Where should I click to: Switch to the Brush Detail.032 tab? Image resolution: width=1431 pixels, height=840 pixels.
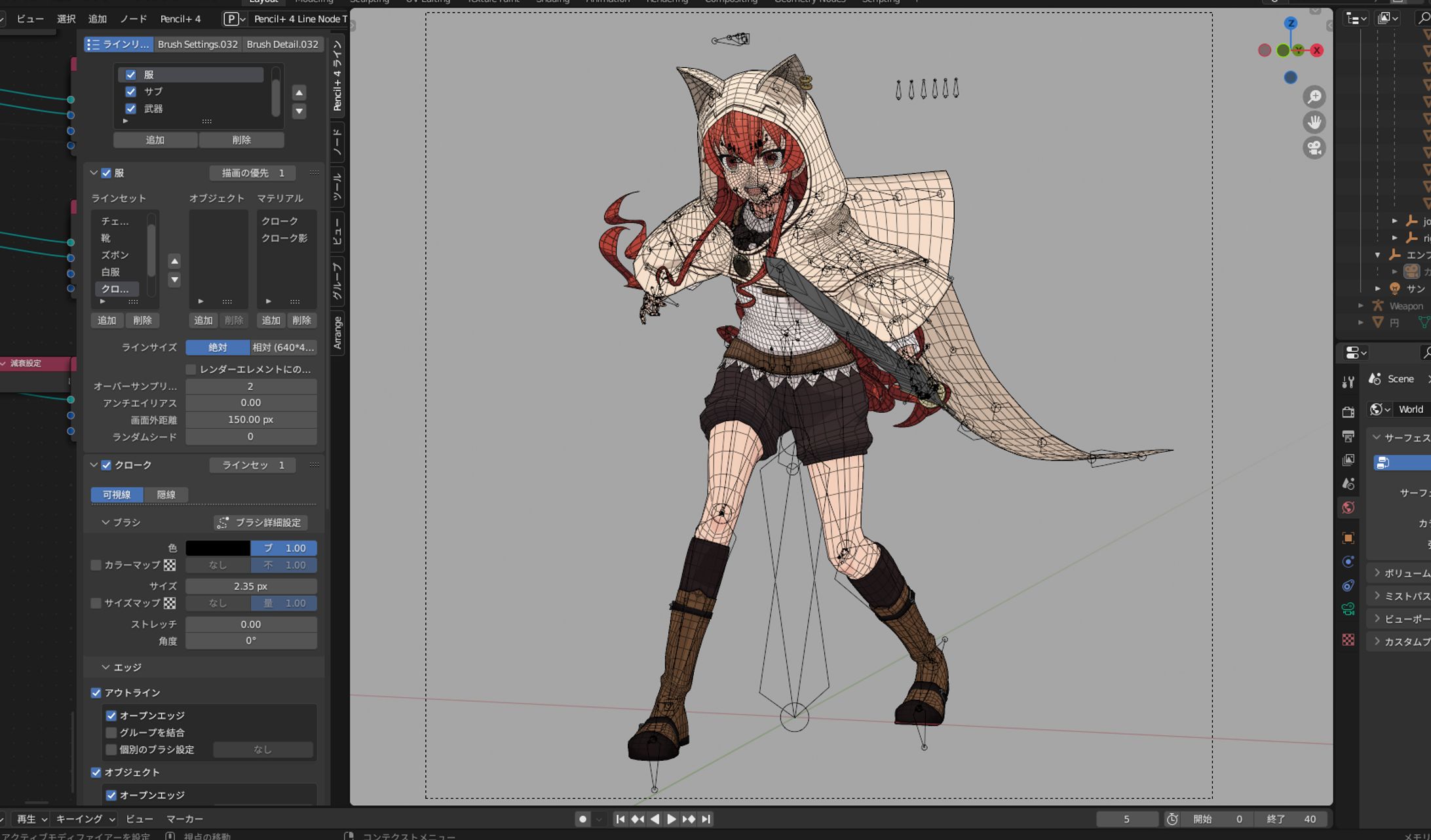click(x=282, y=44)
